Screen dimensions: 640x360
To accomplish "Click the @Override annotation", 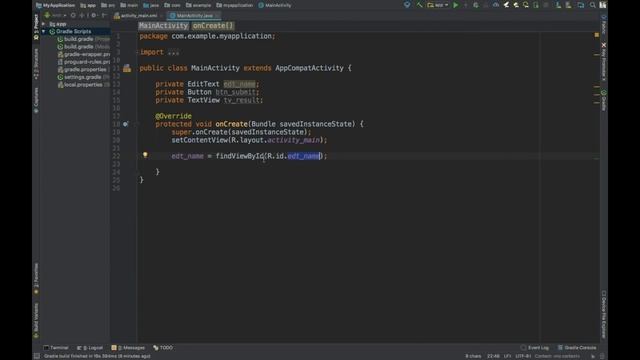I will tap(173, 116).
